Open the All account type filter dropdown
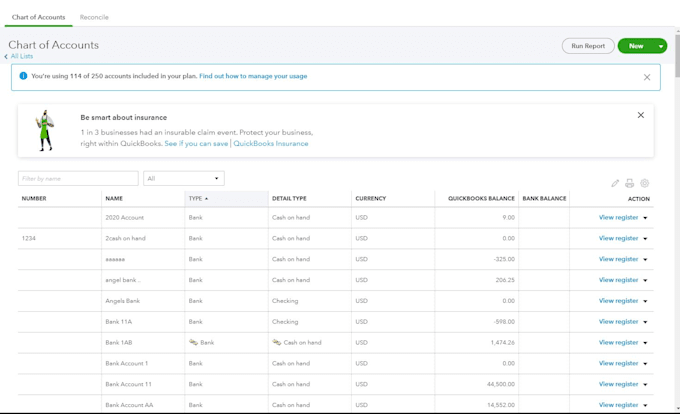Viewport: 680px width, 414px height. point(183,179)
